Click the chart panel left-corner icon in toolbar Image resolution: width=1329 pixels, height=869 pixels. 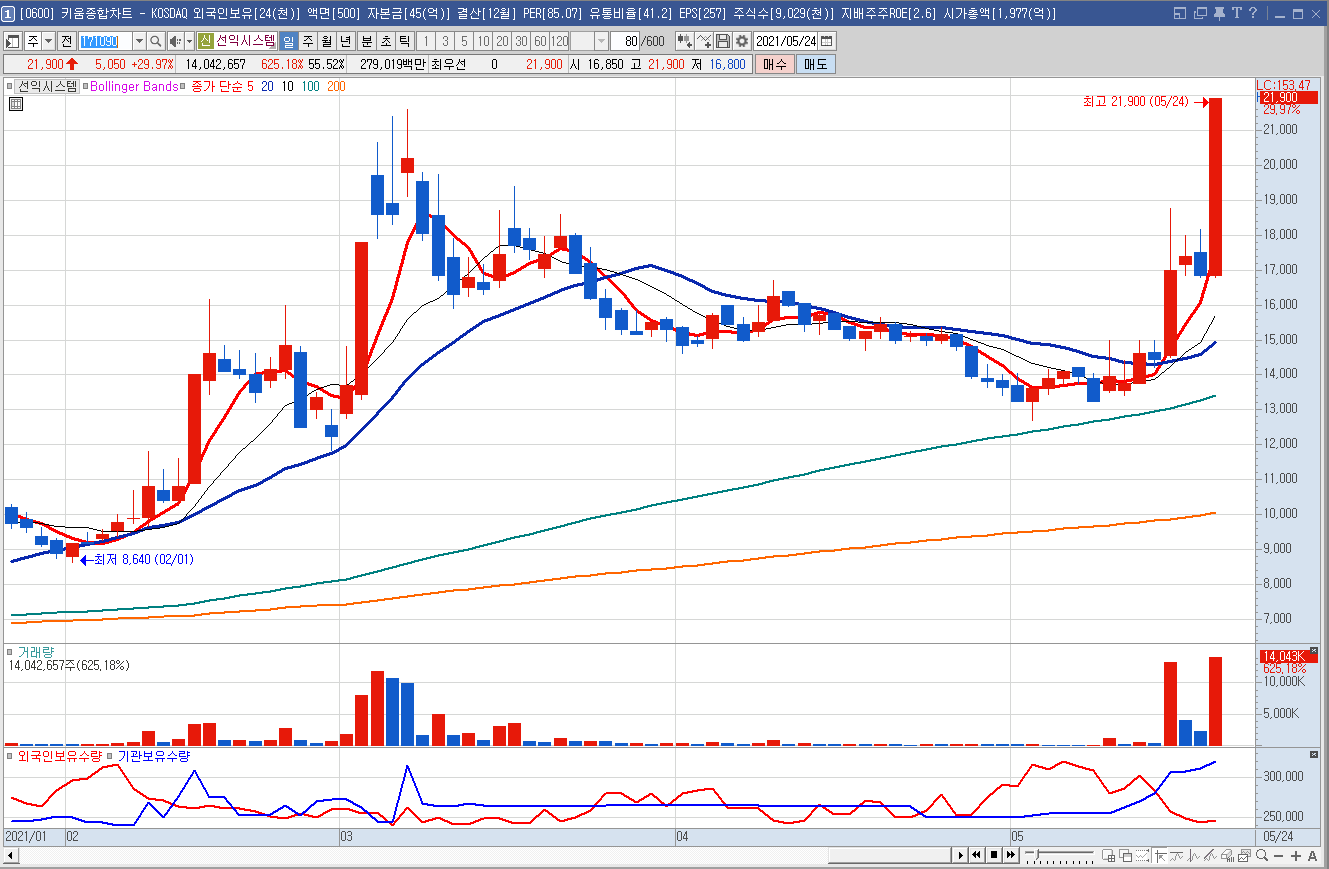click(x=11, y=41)
